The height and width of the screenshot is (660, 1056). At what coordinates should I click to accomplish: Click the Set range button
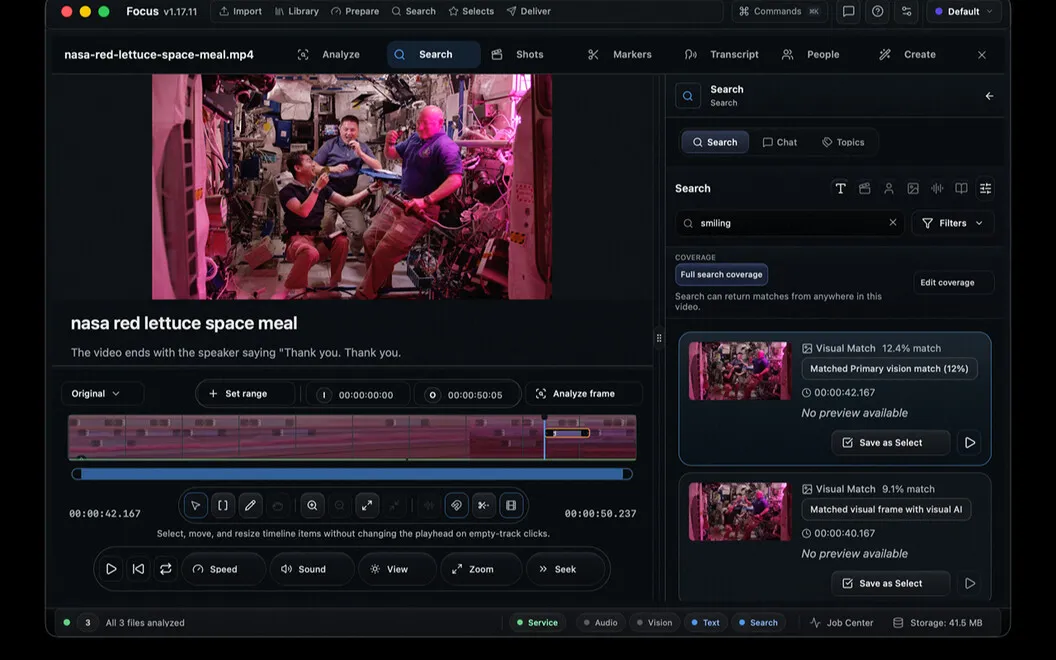point(245,393)
